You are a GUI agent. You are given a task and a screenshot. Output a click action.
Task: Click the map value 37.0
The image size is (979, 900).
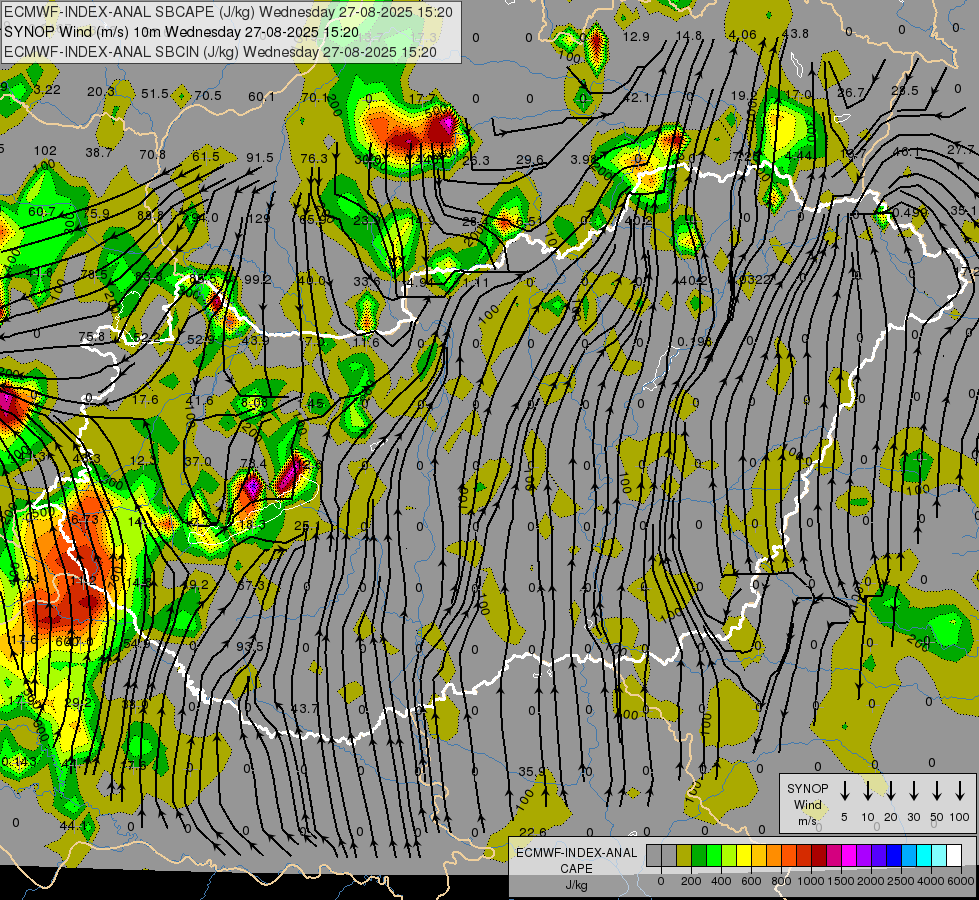coord(199,461)
